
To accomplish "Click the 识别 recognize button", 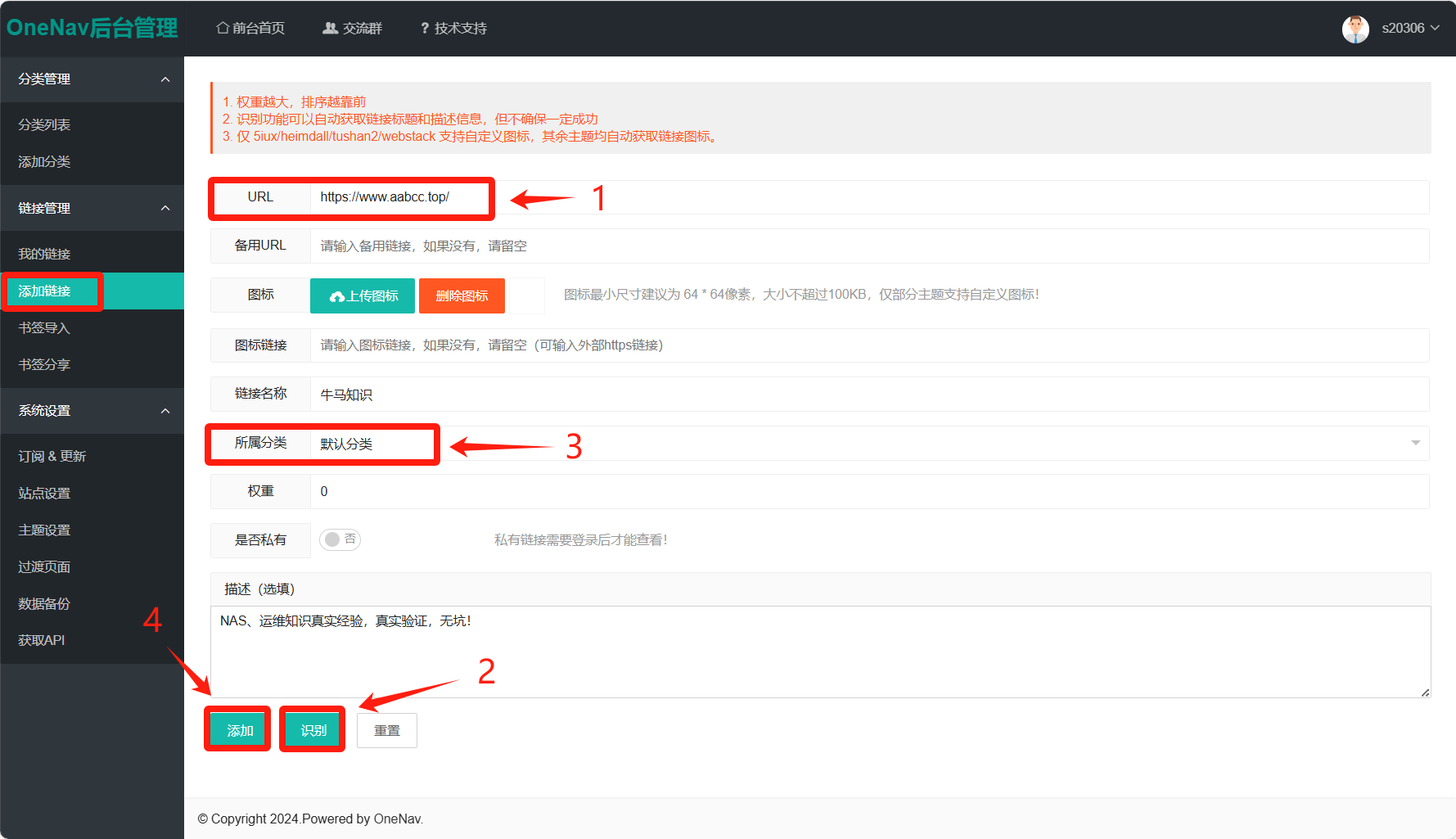I will point(313,730).
